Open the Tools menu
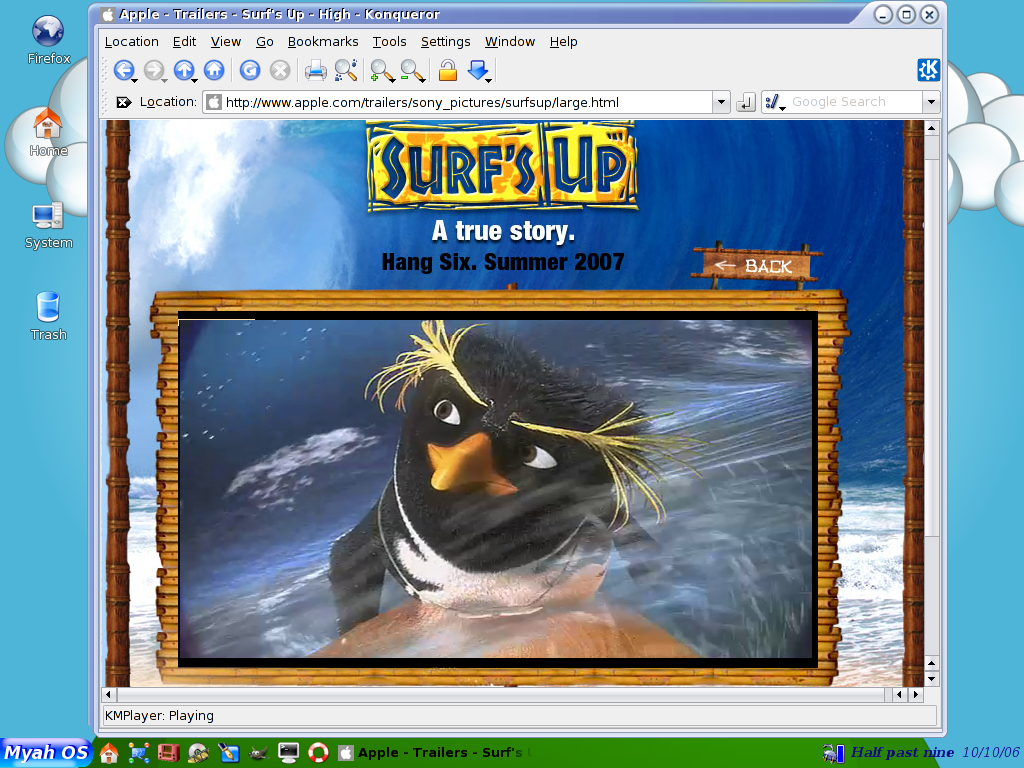The height and width of the screenshot is (768, 1024). (389, 42)
